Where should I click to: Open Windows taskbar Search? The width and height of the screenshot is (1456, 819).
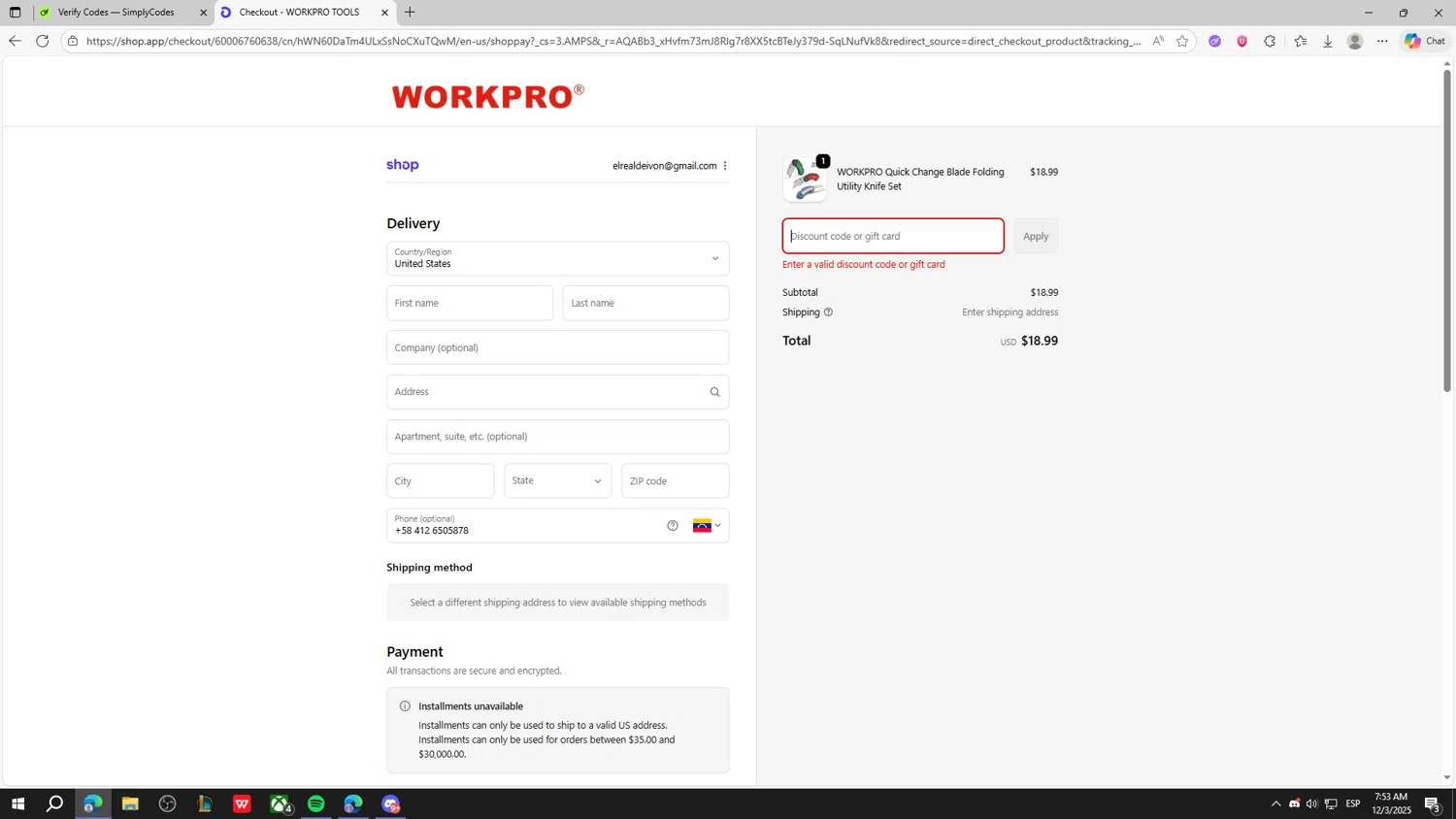click(x=55, y=803)
